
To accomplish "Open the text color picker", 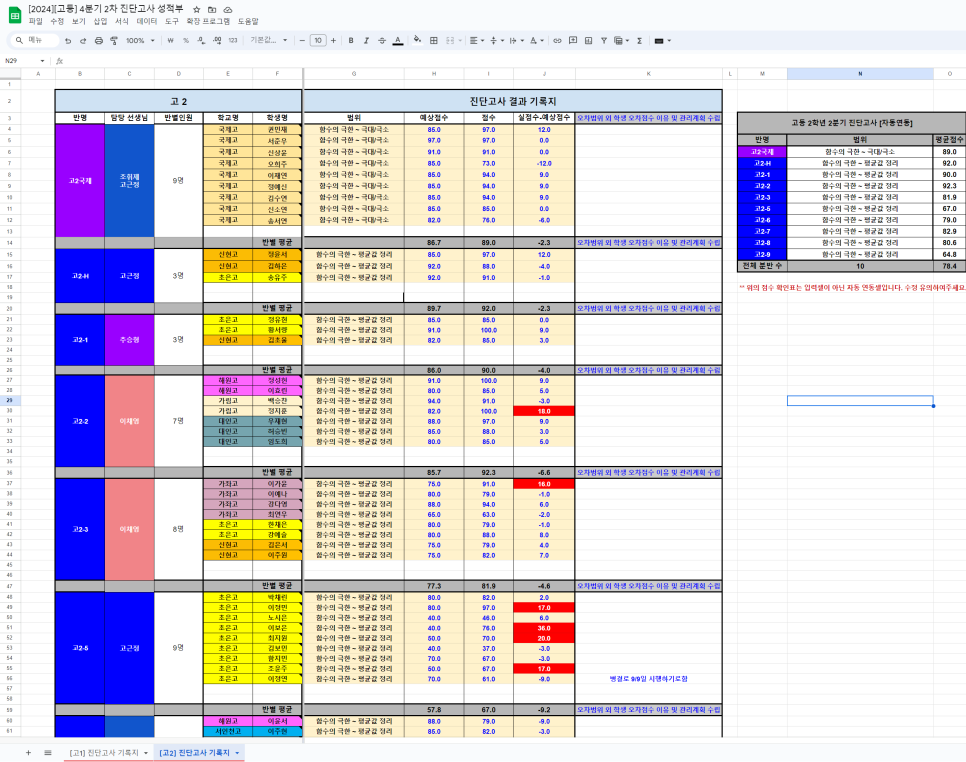I will click(398, 41).
